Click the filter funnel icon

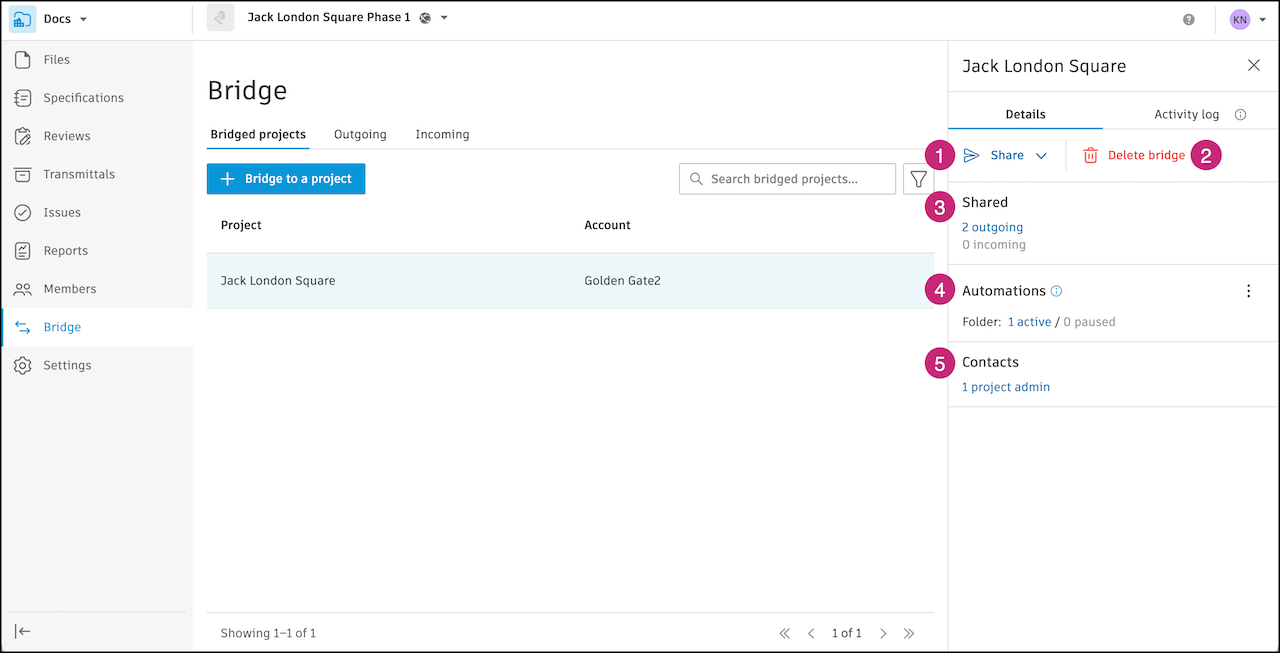coord(918,179)
